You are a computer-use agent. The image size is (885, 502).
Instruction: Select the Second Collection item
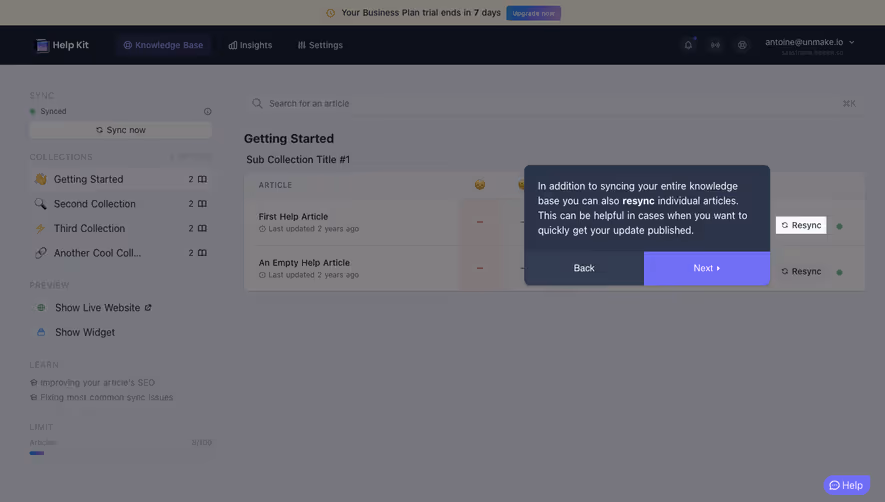[120, 204]
